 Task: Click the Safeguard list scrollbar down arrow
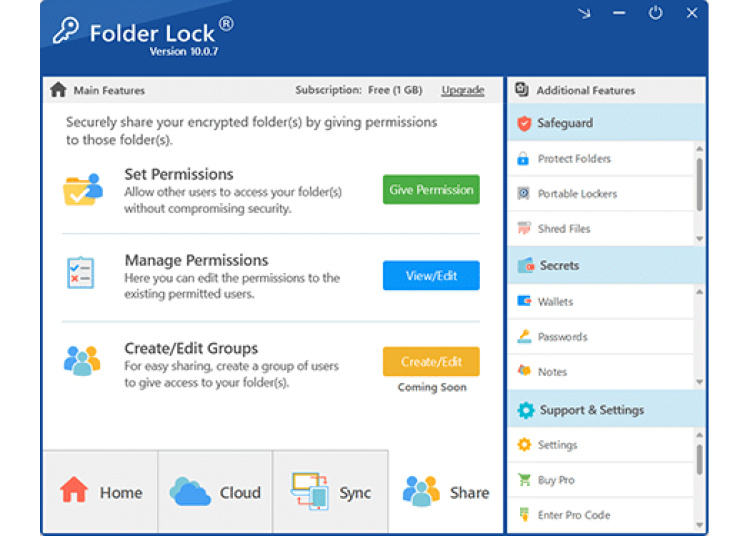pyautogui.click(x=699, y=239)
